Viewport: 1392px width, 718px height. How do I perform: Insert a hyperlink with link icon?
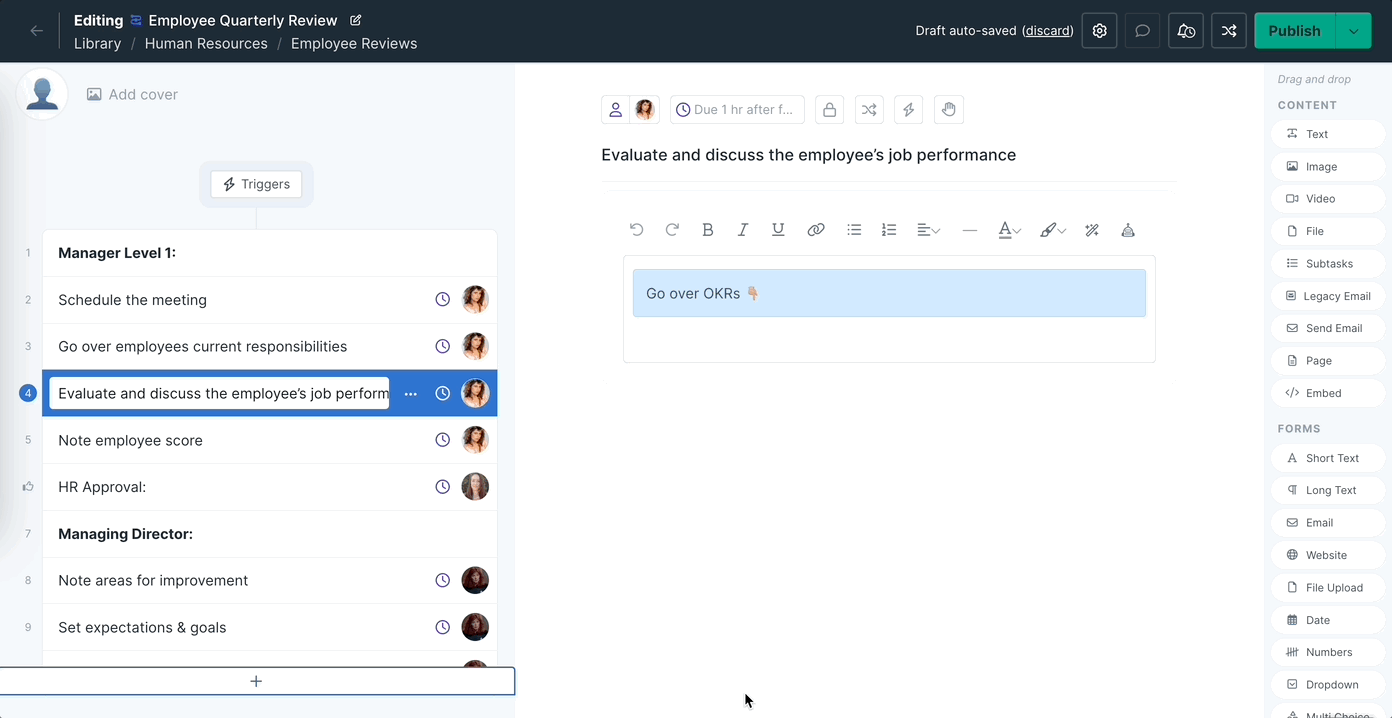click(816, 230)
